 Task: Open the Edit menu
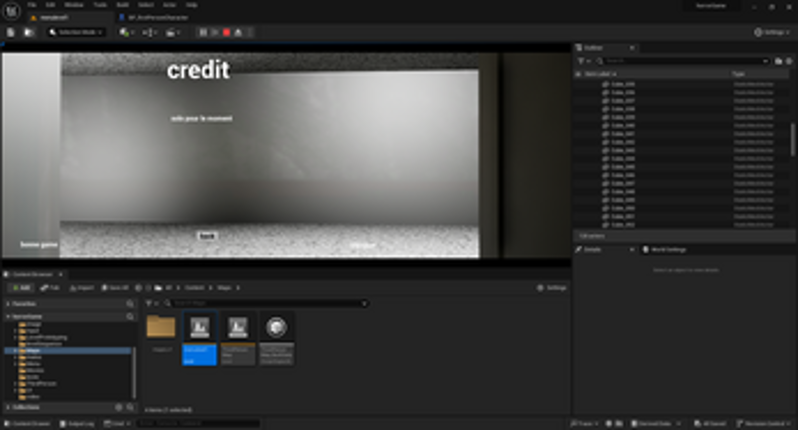[50, 5]
